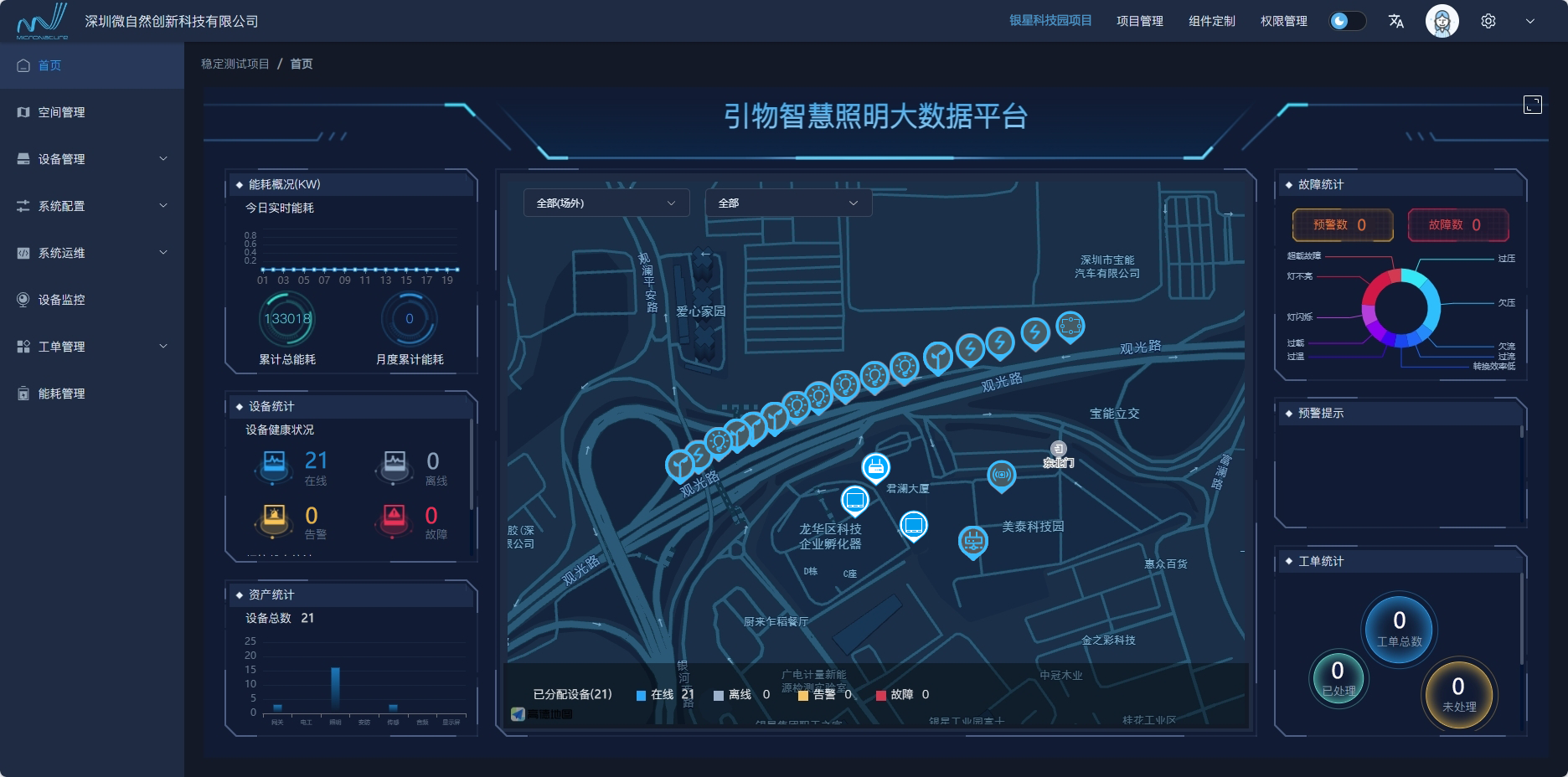Click the 设备总数 21 label
This screenshot has height=777, width=1568.
click(x=280, y=618)
